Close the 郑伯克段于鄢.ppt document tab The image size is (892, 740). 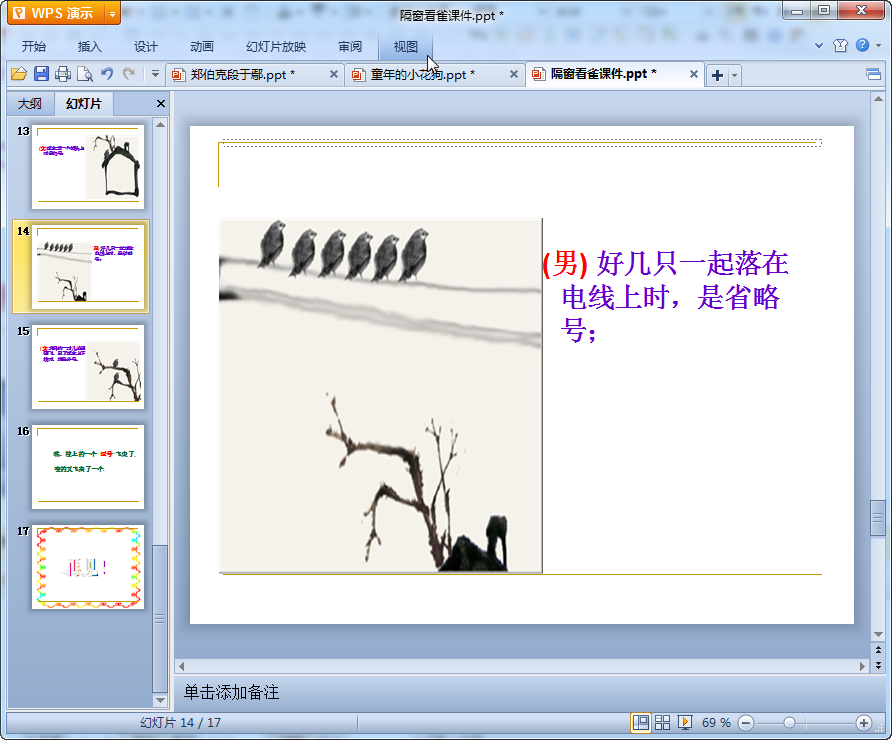tap(334, 74)
